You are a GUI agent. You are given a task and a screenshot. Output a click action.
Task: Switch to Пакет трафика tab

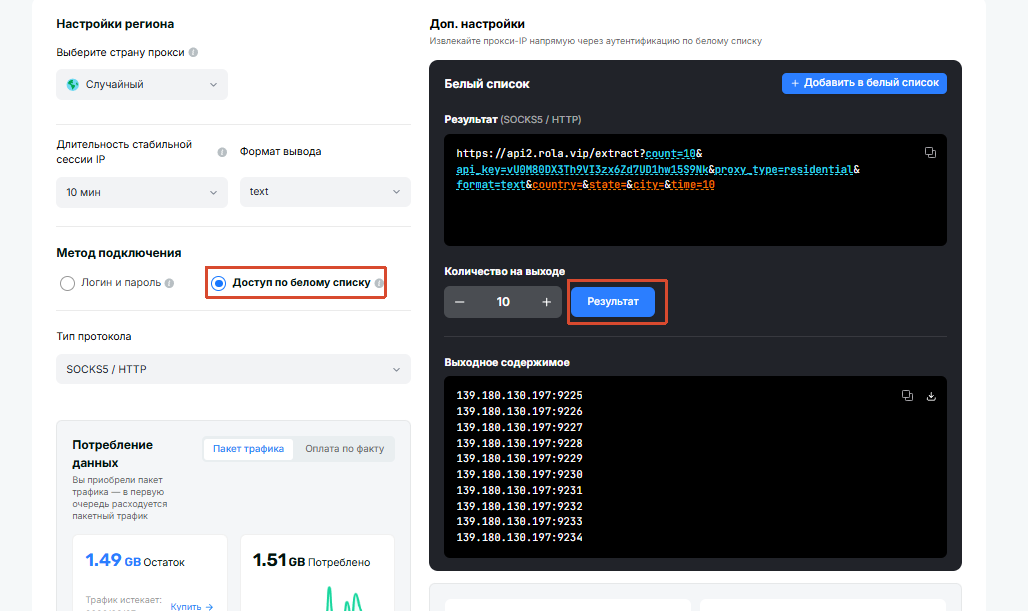(248, 449)
